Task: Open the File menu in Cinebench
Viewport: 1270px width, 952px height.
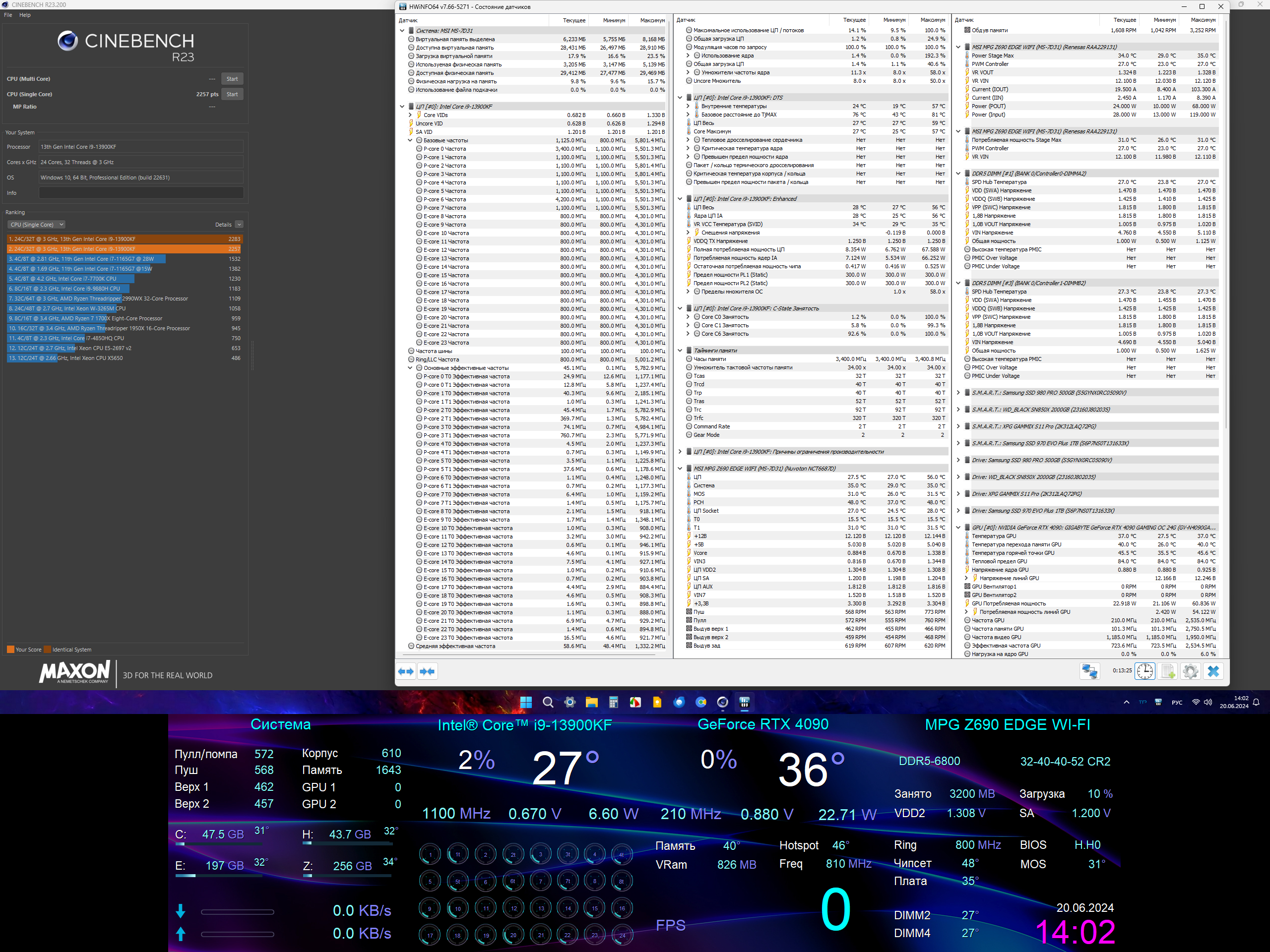Action: (x=8, y=15)
